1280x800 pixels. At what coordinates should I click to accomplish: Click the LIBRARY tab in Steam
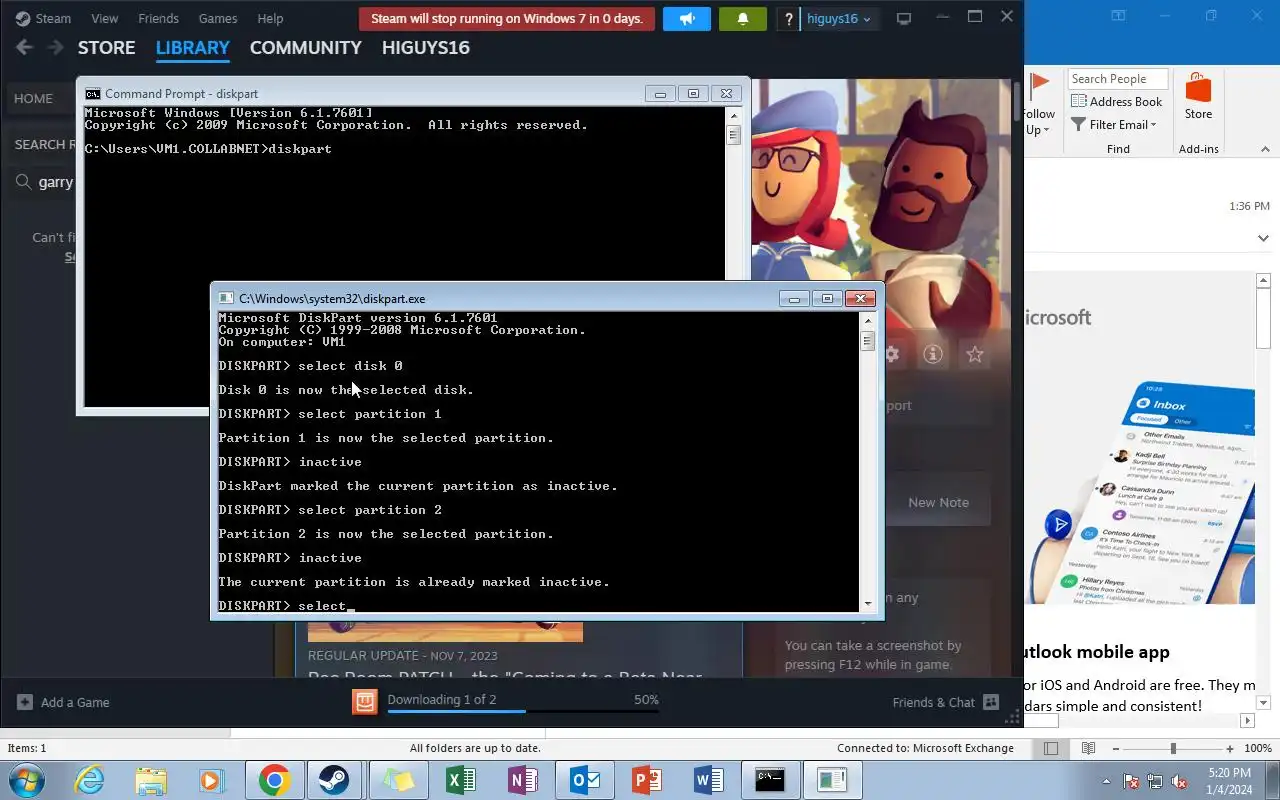coord(192,47)
